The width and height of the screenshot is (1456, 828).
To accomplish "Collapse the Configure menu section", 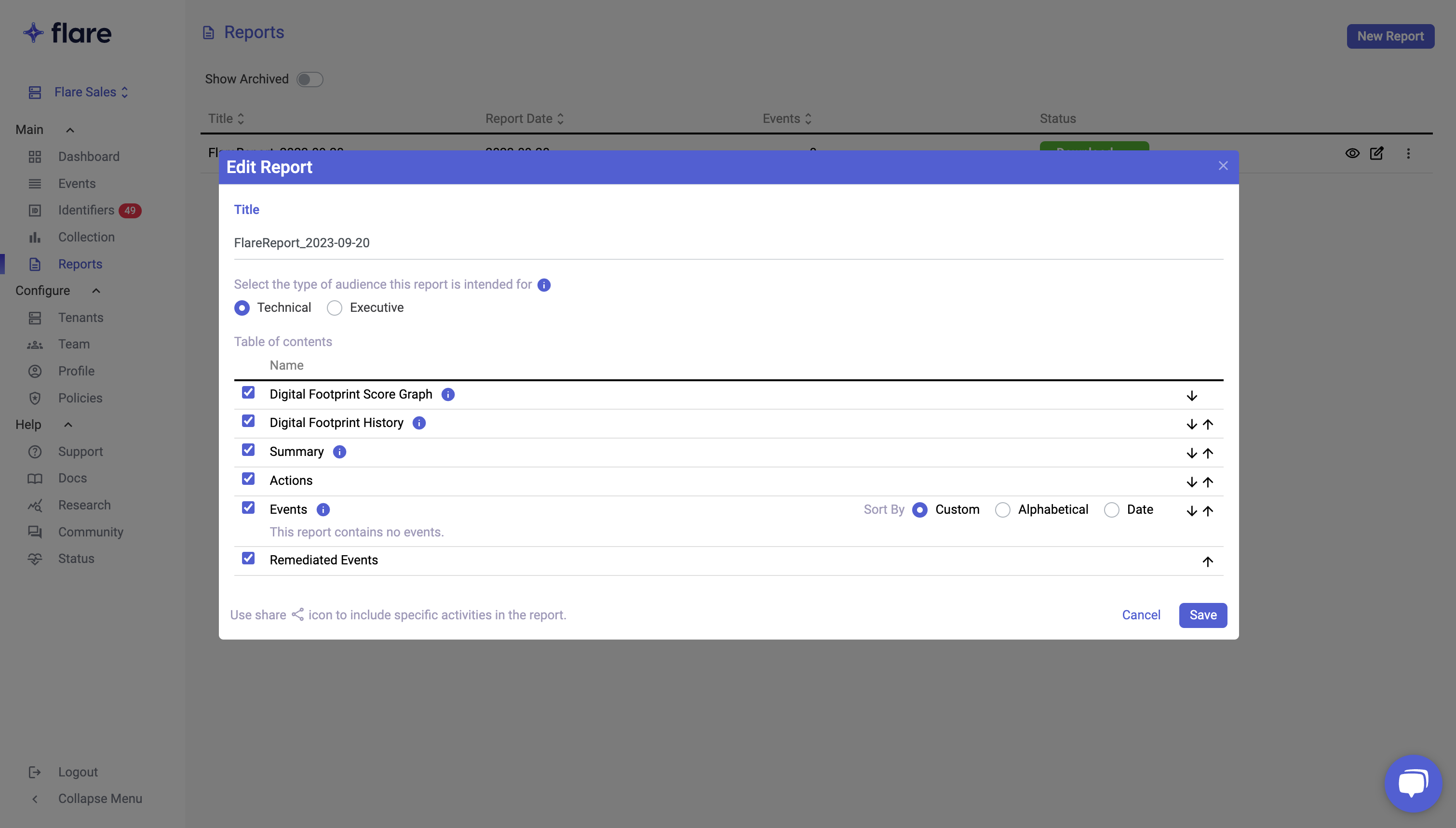I will tap(96, 291).
